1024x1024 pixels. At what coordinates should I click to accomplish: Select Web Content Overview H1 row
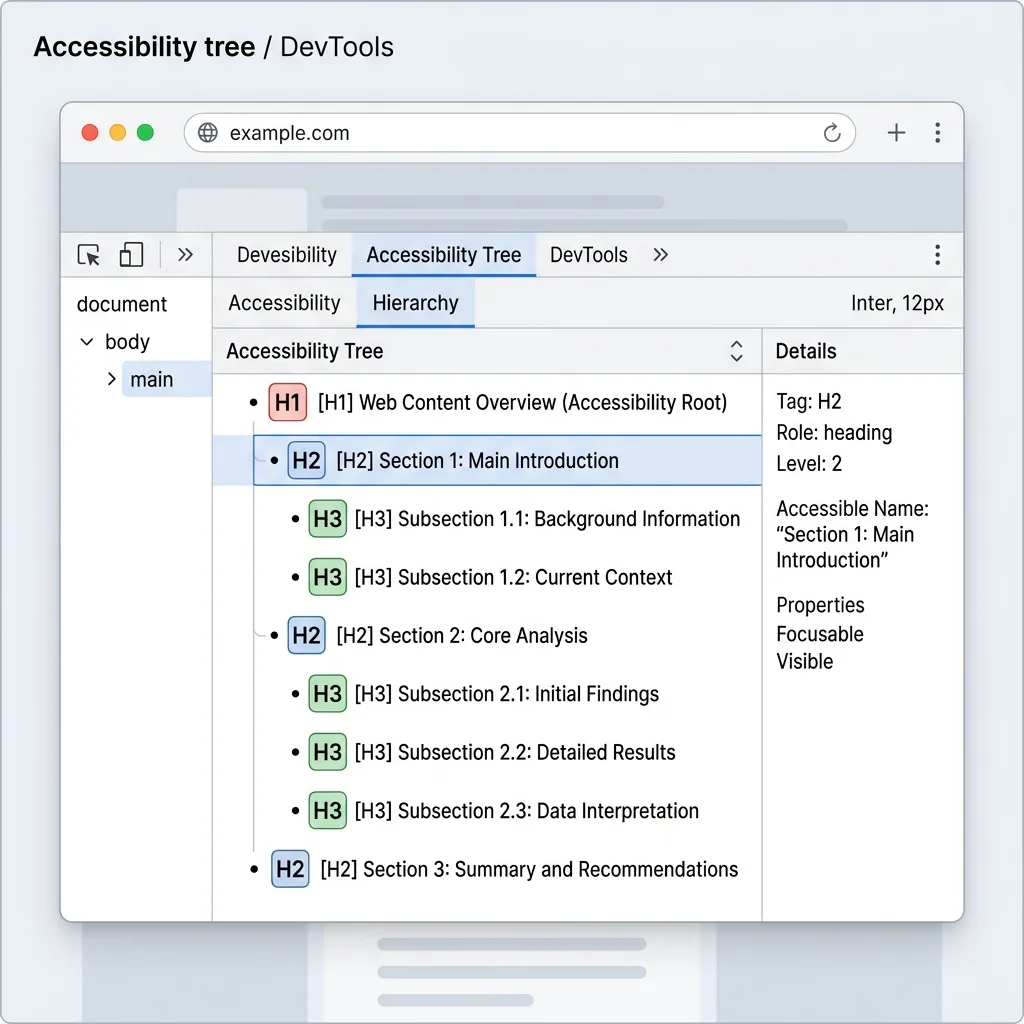pyautogui.click(x=487, y=402)
